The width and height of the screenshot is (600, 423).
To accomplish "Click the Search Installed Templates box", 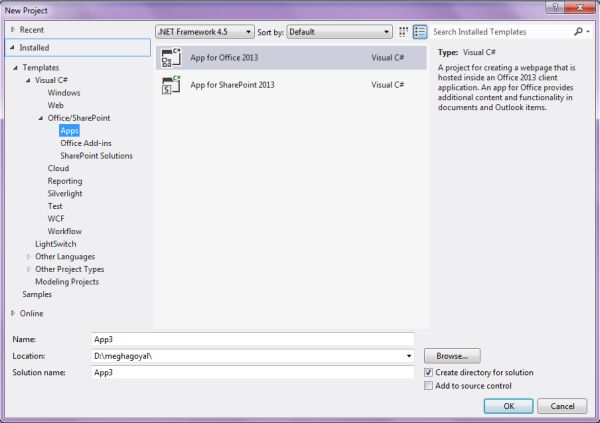I will (501, 32).
